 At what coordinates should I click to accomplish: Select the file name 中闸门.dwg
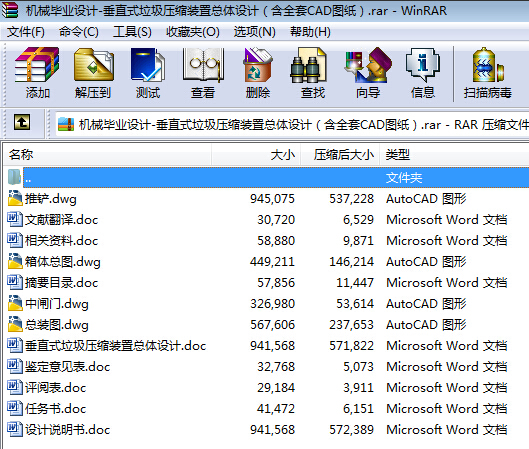tap(57, 304)
